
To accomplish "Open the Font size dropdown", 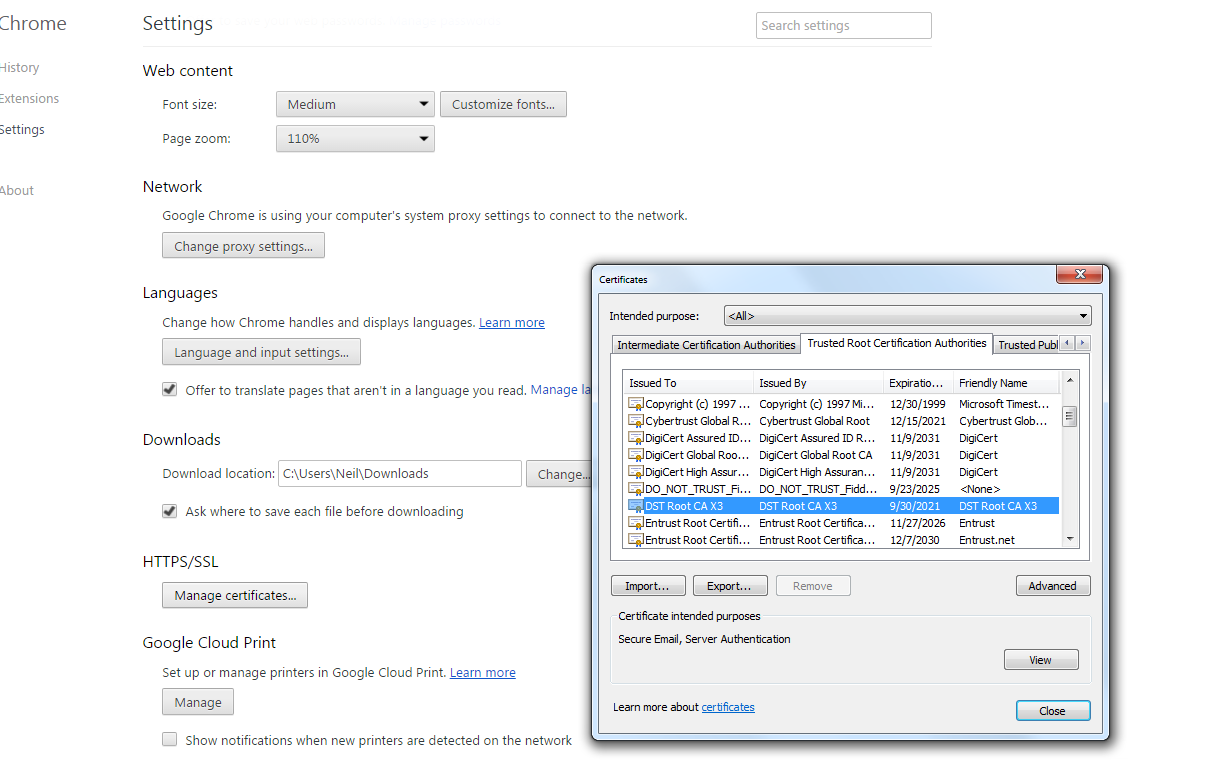I will pyautogui.click(x=355, y=104).
